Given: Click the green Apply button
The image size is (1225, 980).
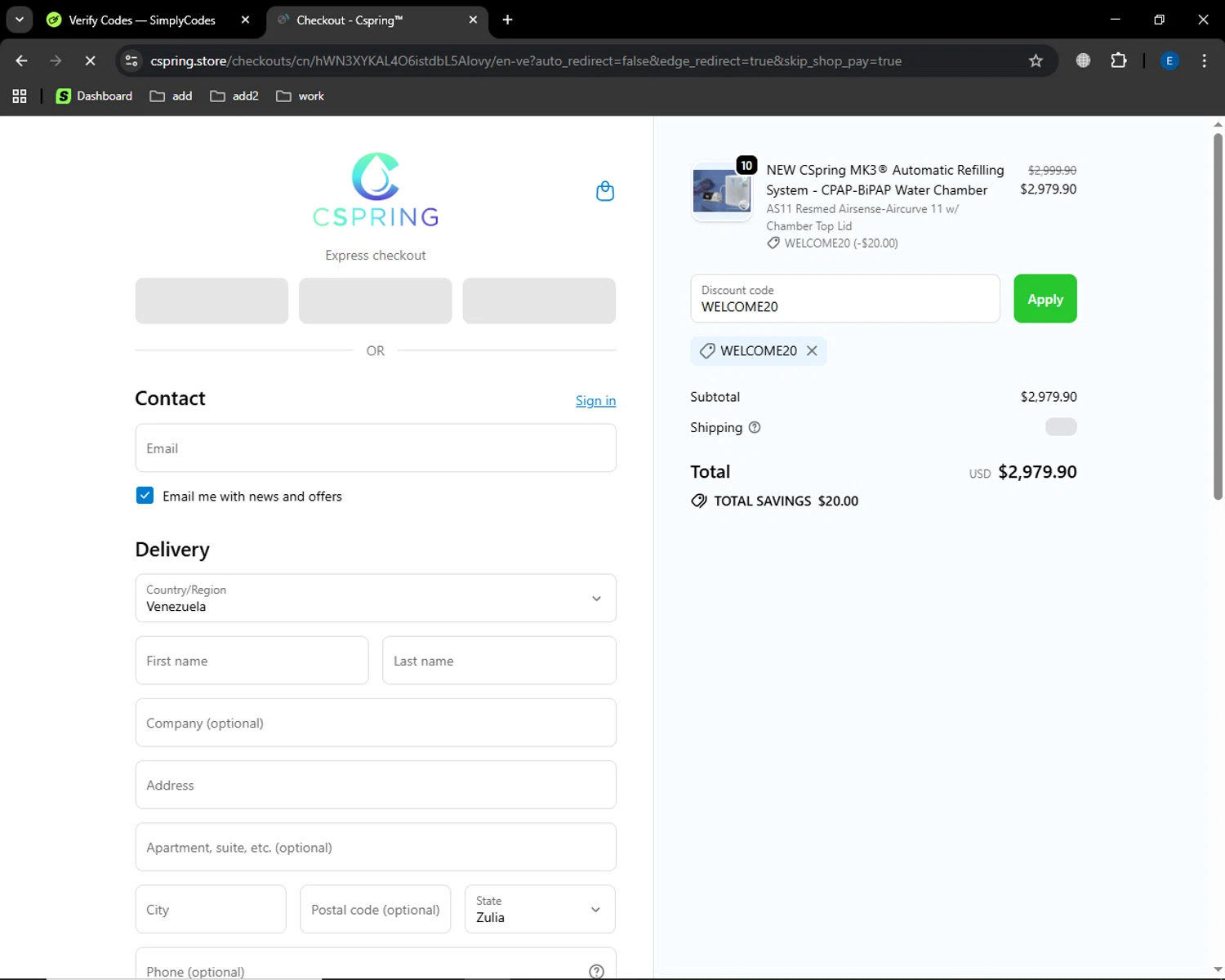Looking at the screenshot, I should click(1045, 299).
